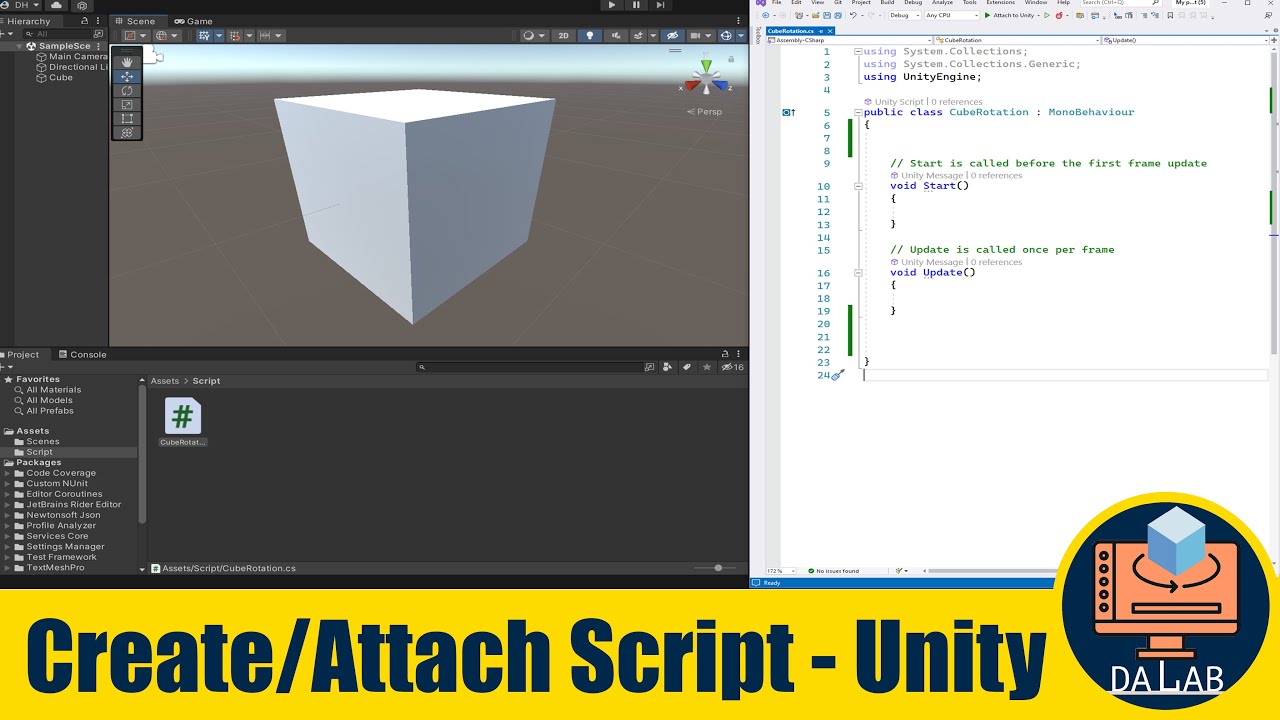The width and height of the screenshot is (1280, 720).
Task: Open the Unity cloud services icon
Action: [x=56, y=5]
